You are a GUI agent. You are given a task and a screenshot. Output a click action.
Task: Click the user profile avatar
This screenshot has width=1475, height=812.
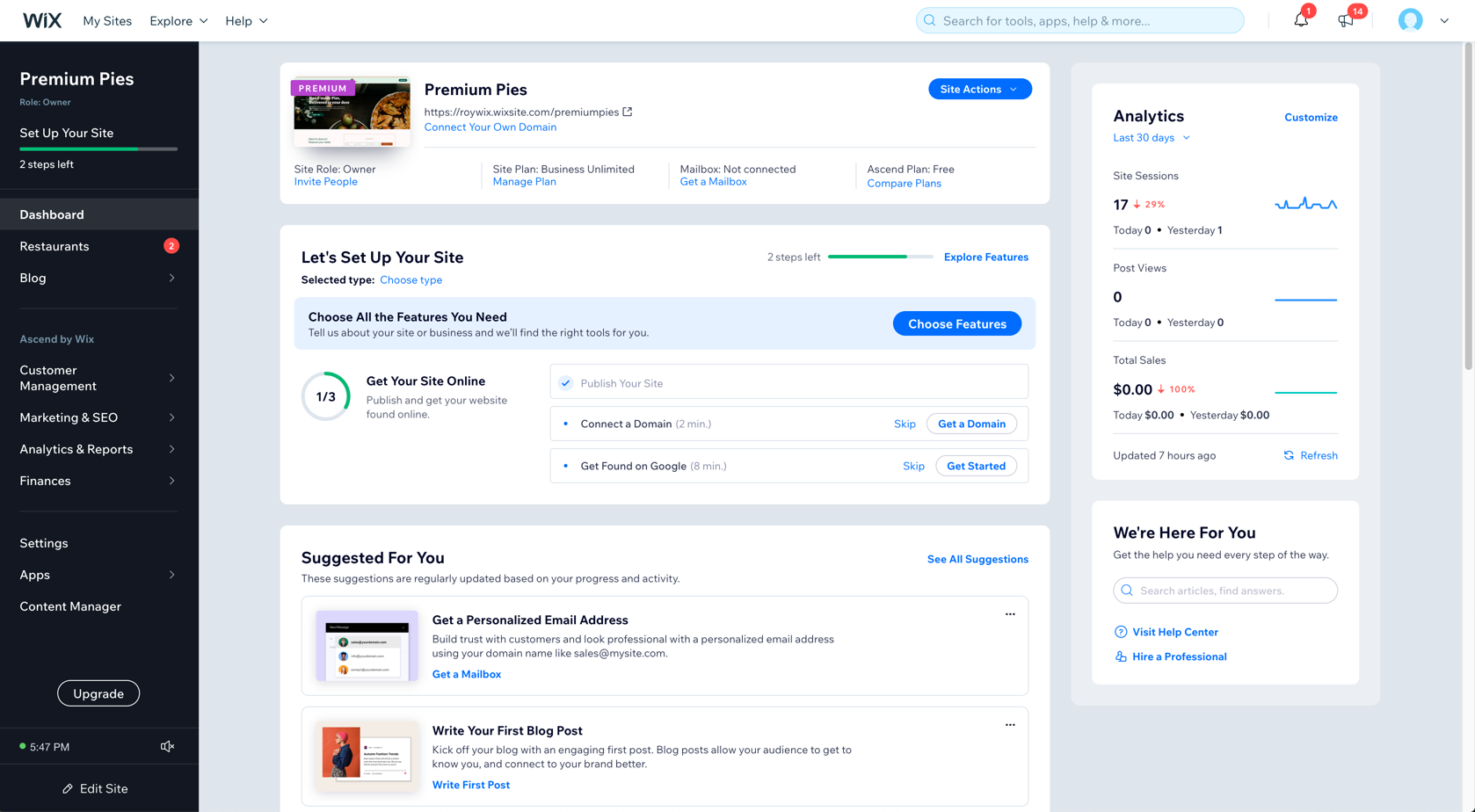point(1410,20)
